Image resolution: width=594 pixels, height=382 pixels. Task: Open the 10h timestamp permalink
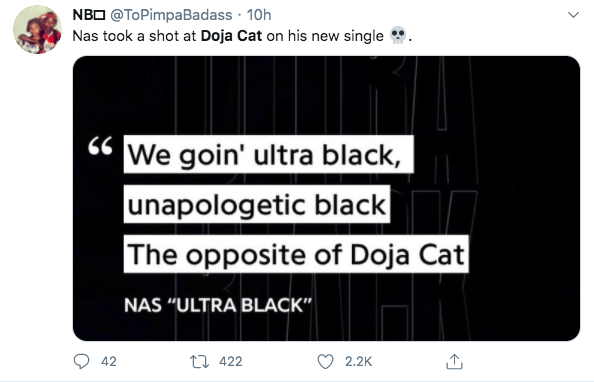coord(259,15)
